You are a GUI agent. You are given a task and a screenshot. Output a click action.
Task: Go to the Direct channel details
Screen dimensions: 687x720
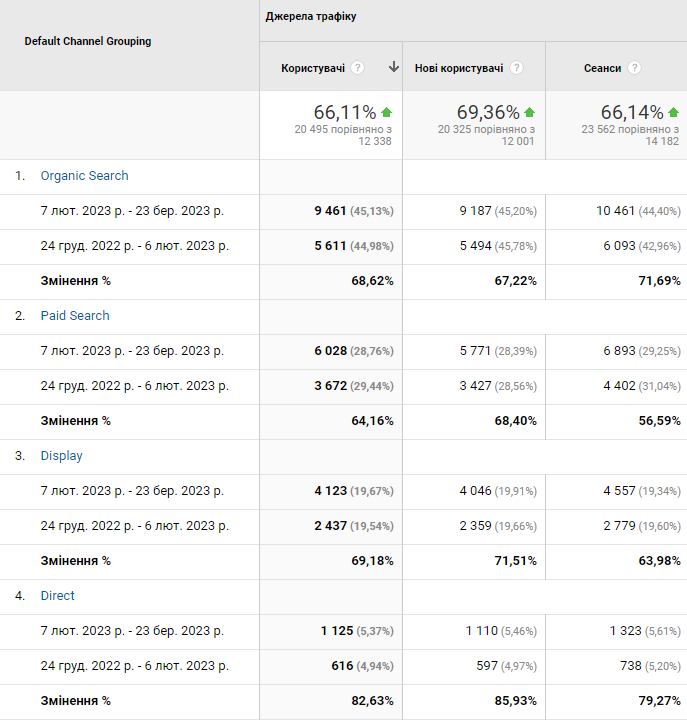pos(57,596)
